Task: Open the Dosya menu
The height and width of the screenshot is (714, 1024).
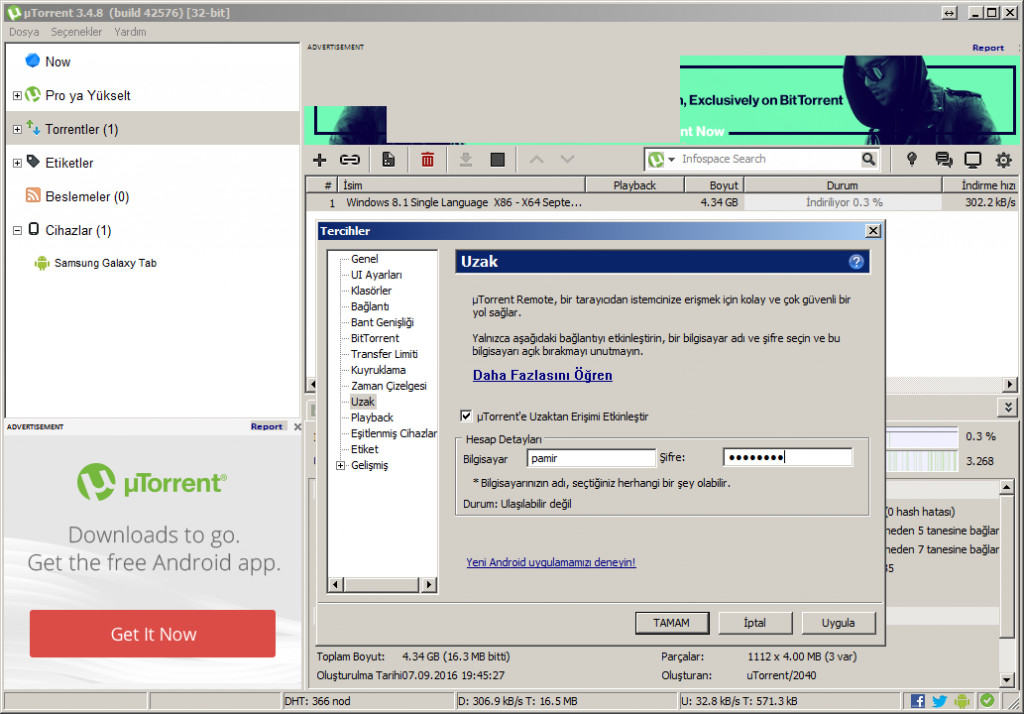Action: [24, 32]
